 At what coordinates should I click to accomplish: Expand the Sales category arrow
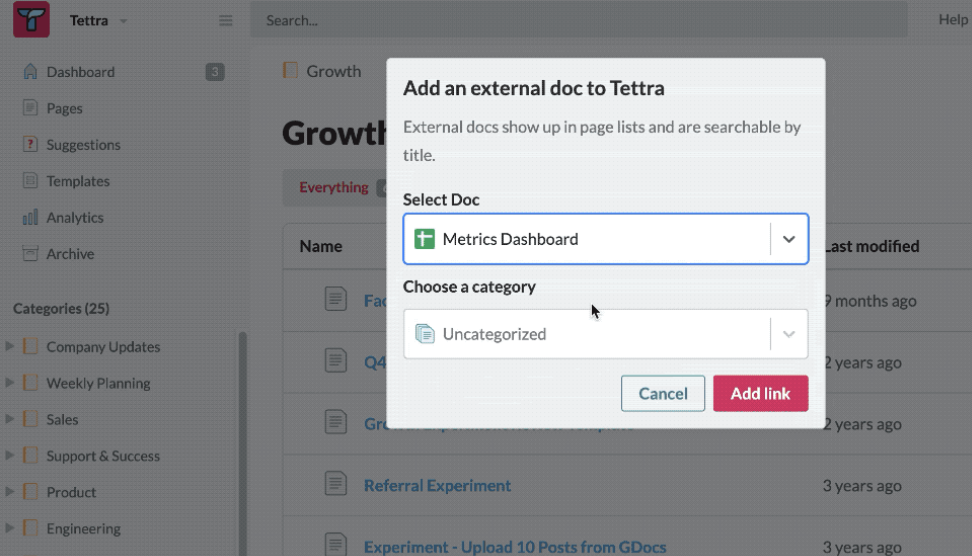coord(9,419)
